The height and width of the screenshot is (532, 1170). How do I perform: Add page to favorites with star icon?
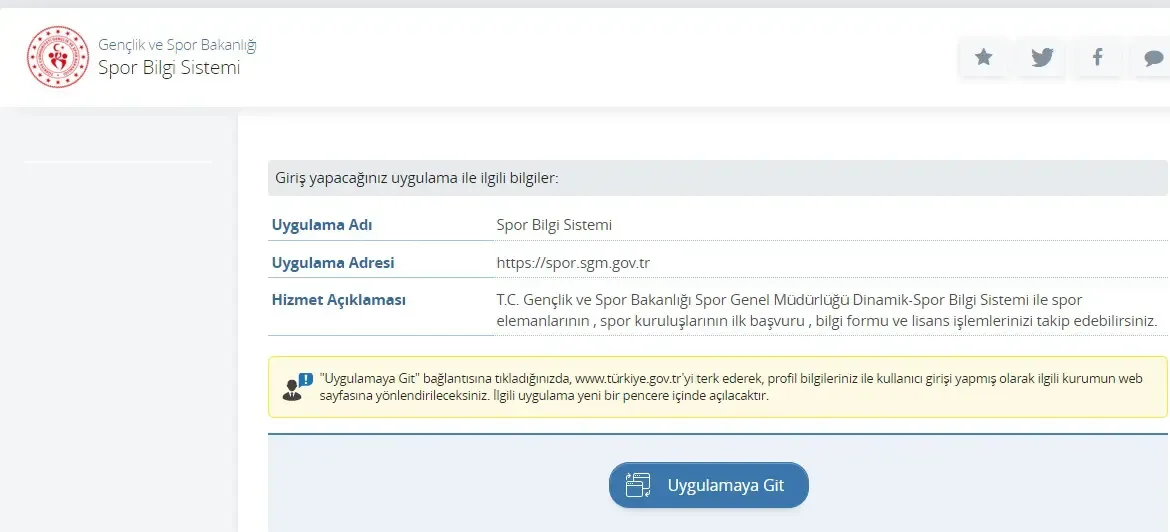pos(983,57)
